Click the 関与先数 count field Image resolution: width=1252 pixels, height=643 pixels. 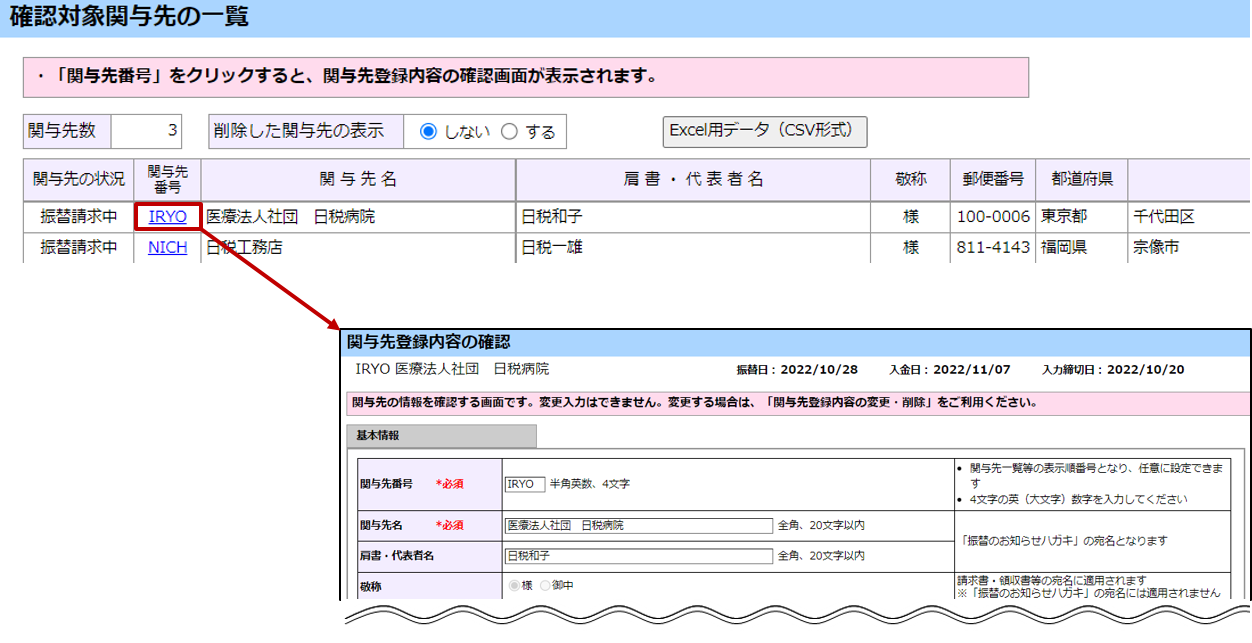pos(147,131)
